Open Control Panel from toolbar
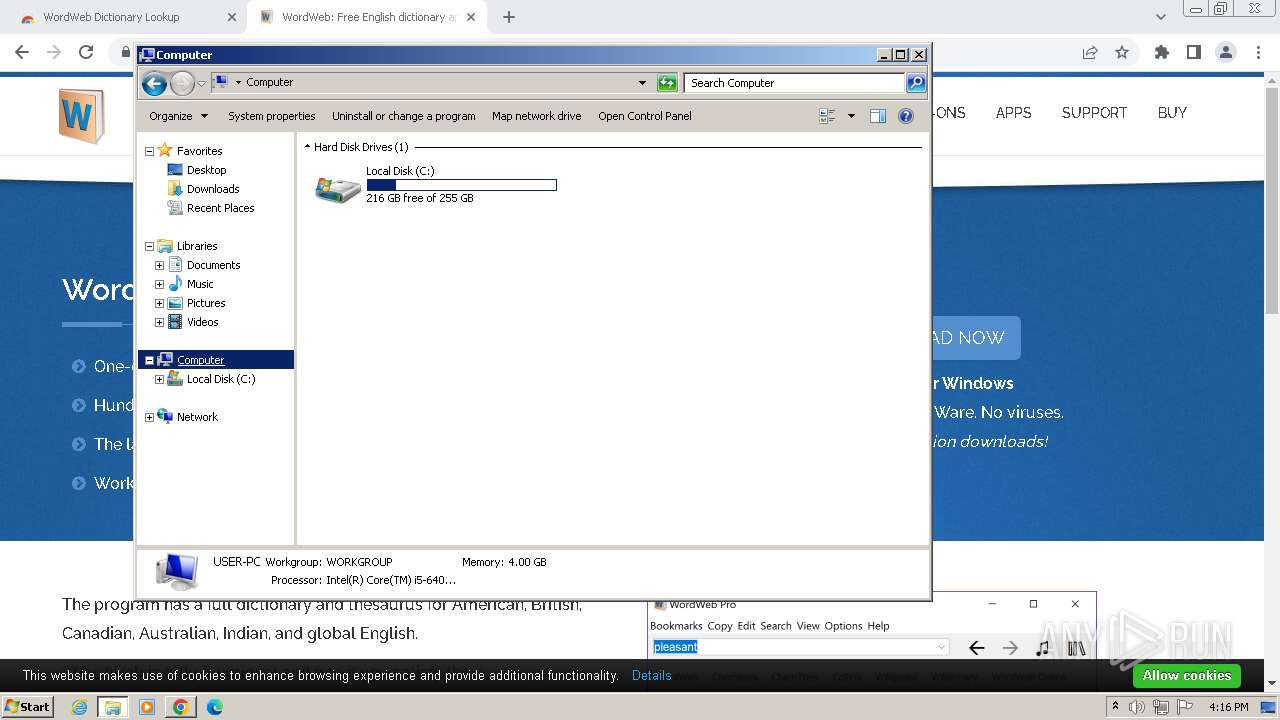 click(644, 116)
